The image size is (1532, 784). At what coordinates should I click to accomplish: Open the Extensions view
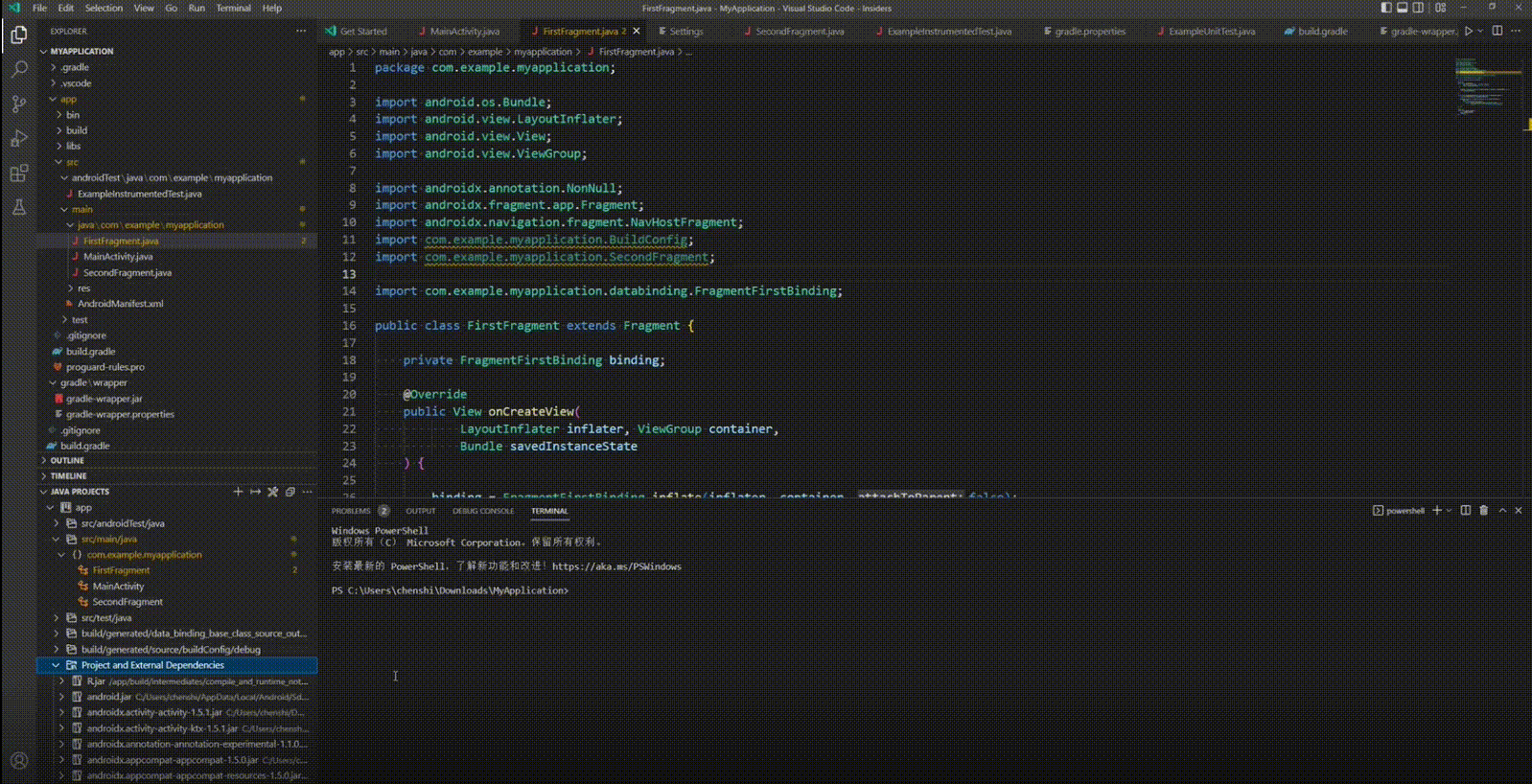point(18,173)
